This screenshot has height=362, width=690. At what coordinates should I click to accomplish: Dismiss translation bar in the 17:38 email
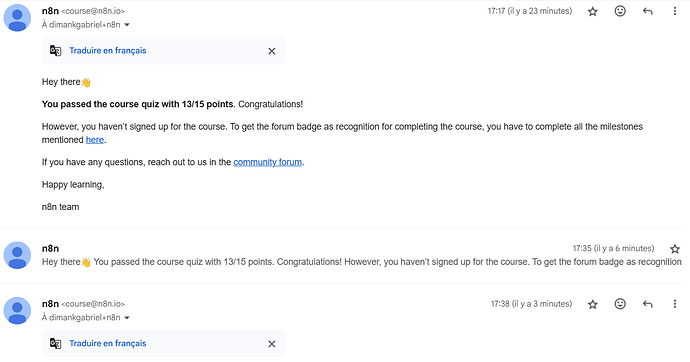point(272,344)
